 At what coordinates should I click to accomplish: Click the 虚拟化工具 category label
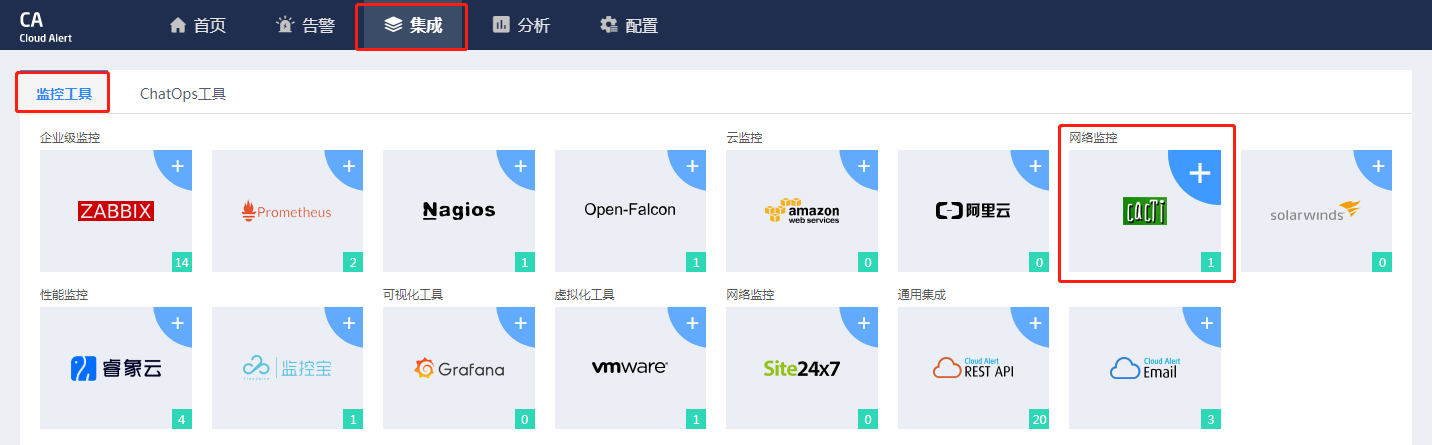point(585,295)
